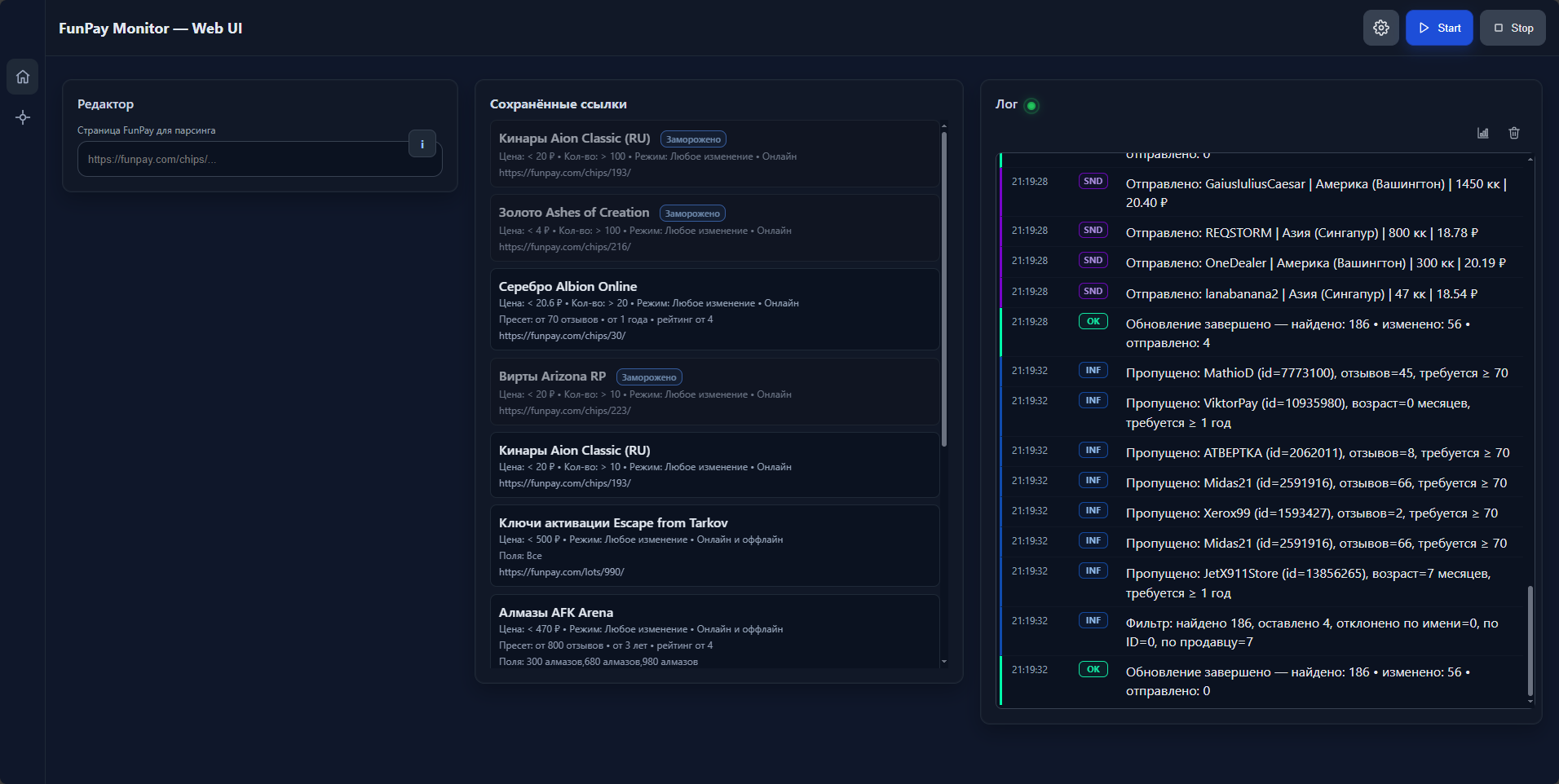
Task: Click Заморожено badge on first Кинары Aion Classic
Action: (693, 139)
